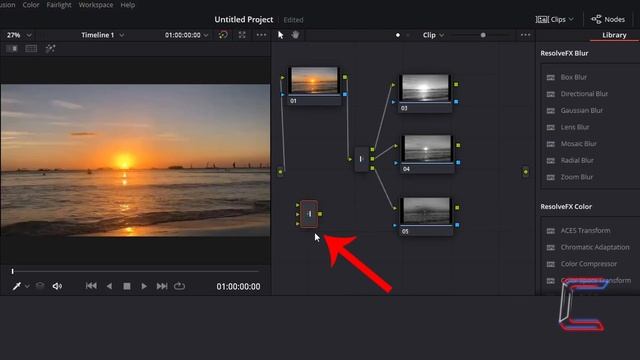Toggle the highlight magic wand icon
Screen dimensions: 640x360
(50, 49)
